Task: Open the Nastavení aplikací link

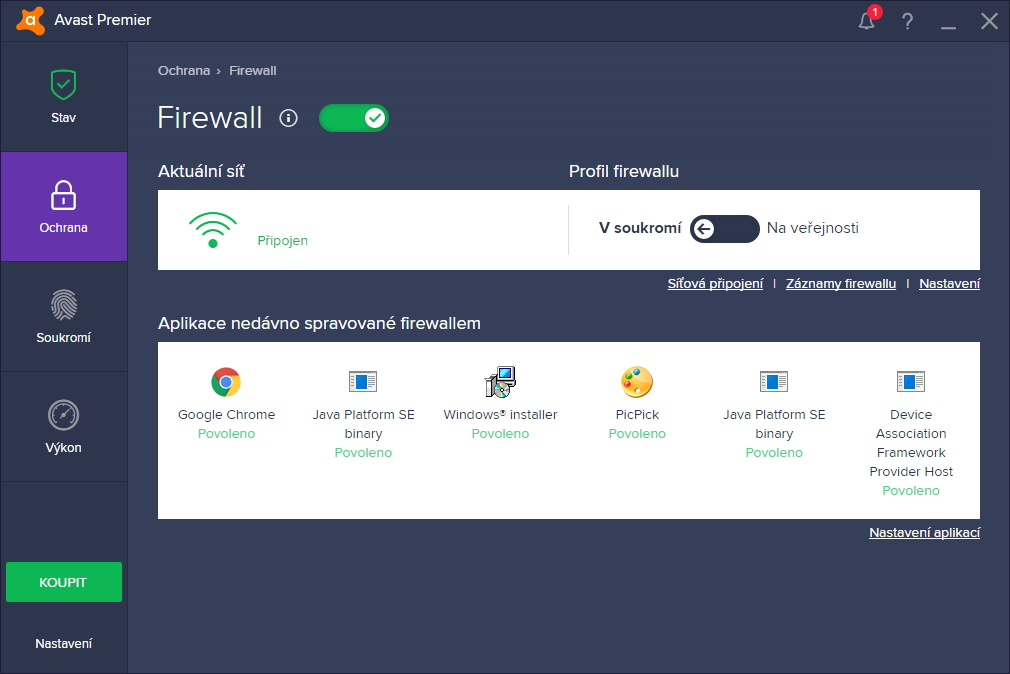Action: (924, 533)
